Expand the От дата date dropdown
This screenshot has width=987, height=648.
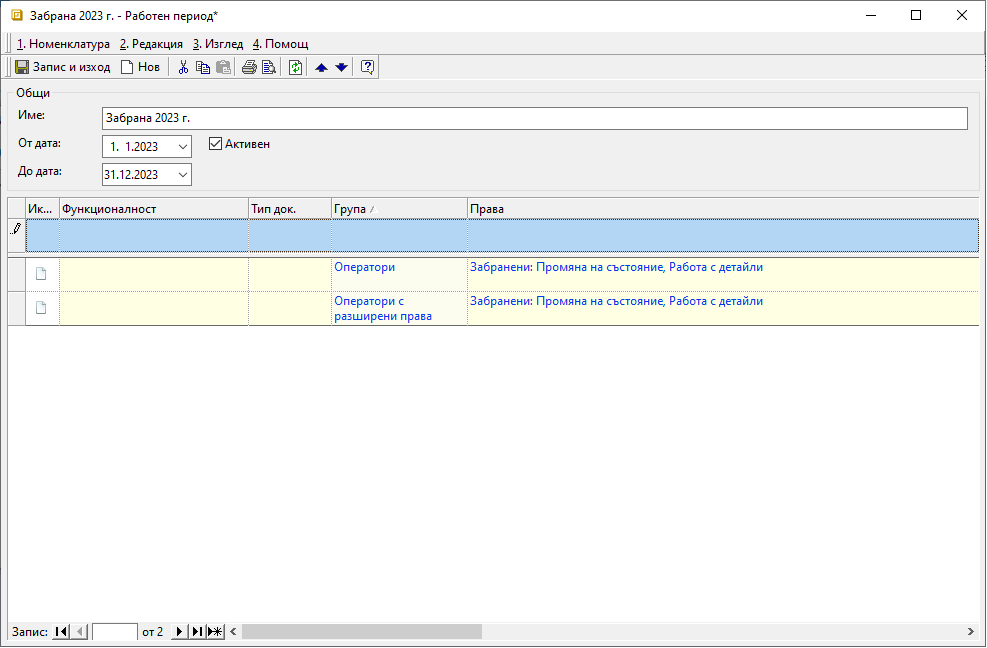(x=182, y=147)
